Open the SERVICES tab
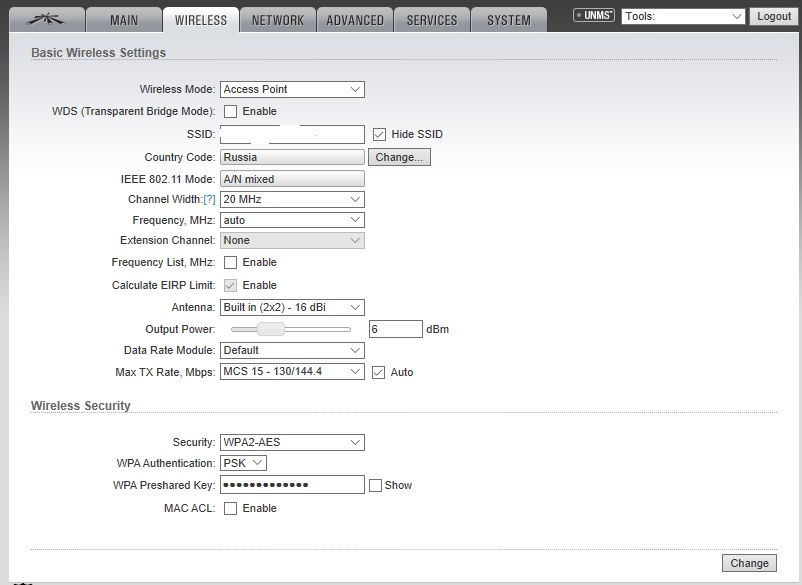802x585 pixels. click(x=432, y=20)
